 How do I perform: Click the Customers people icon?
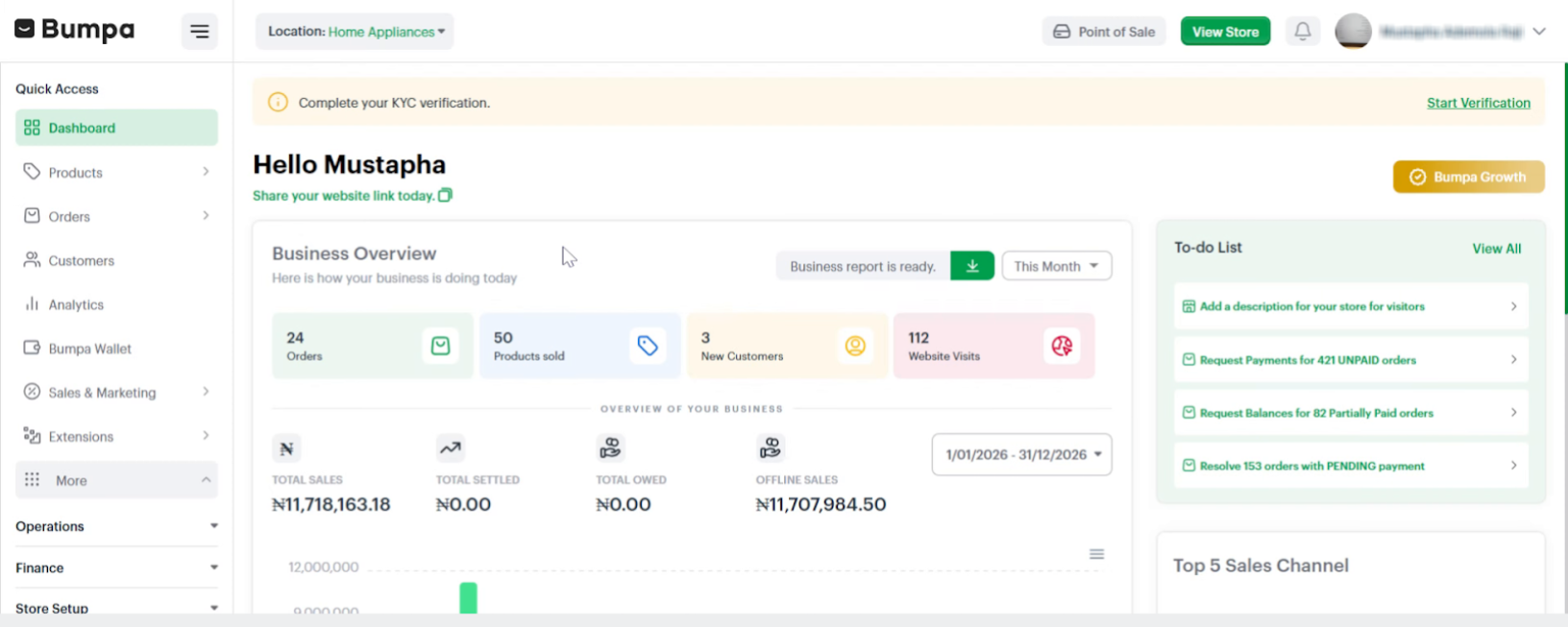tap(32, 260)
